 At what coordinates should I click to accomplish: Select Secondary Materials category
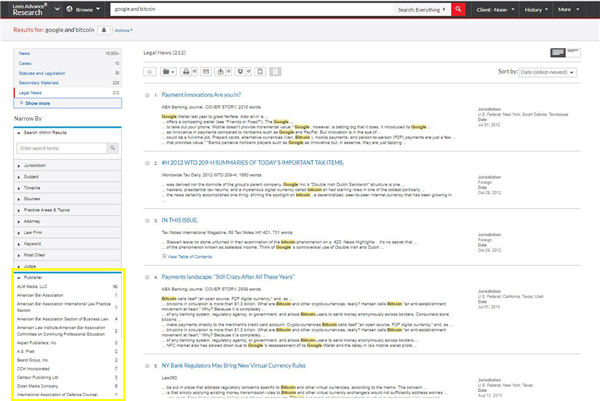pos(68,83)
